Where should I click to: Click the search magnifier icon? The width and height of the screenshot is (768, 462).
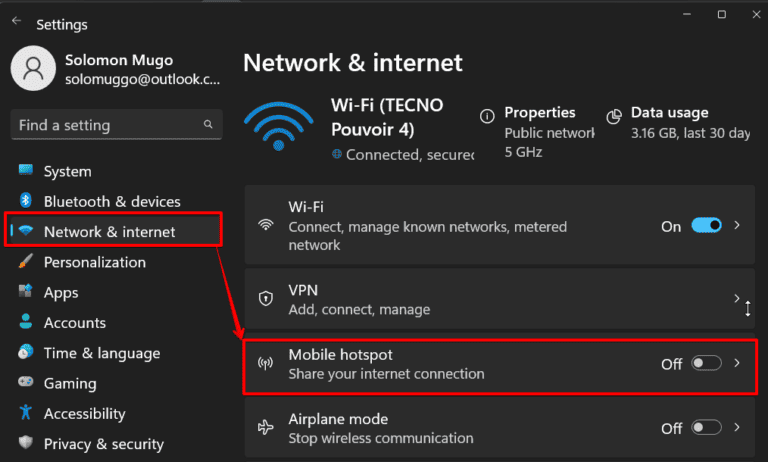click(208, 125)
